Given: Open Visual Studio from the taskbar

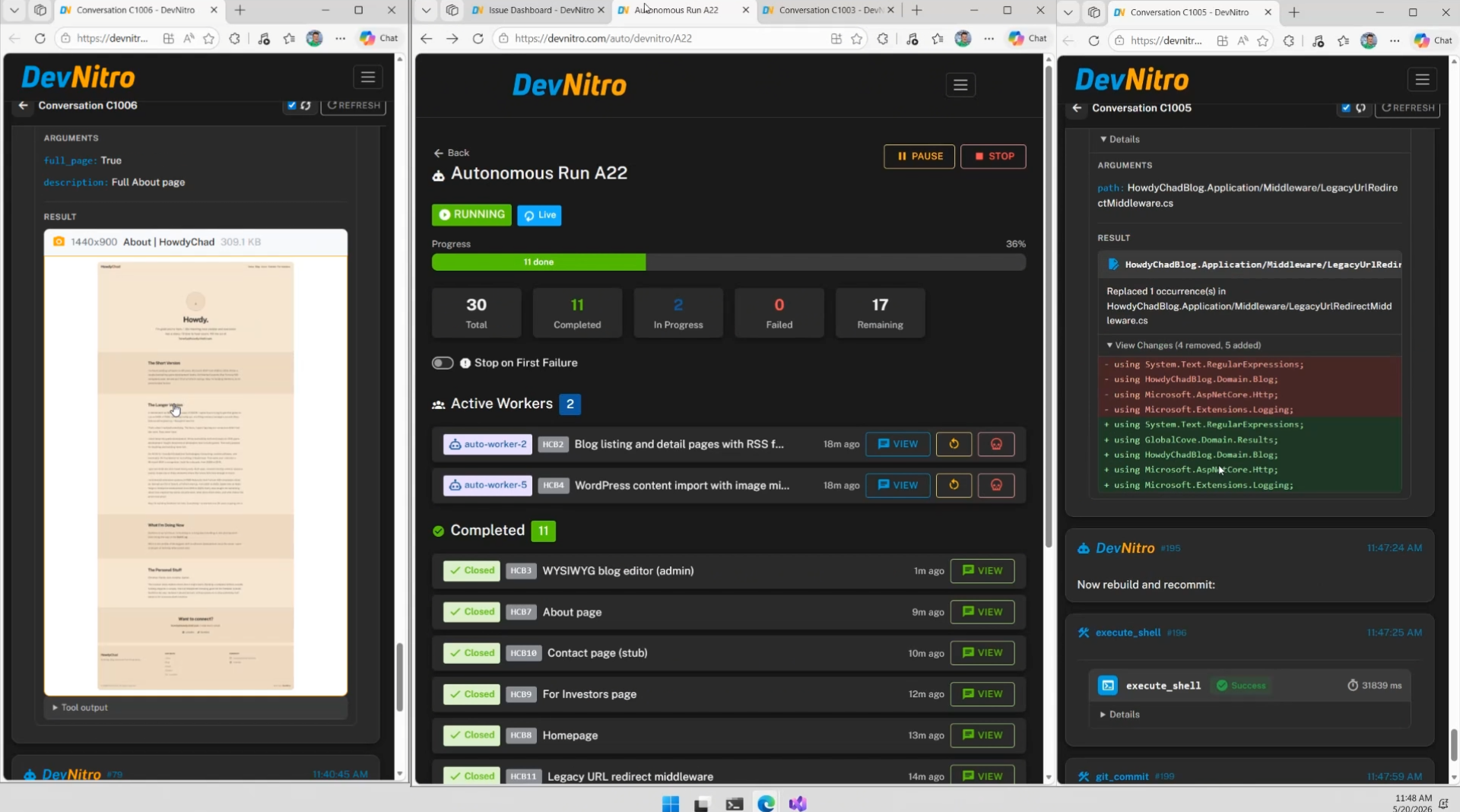Looking at the screenshot, I should tap(798, 804).
